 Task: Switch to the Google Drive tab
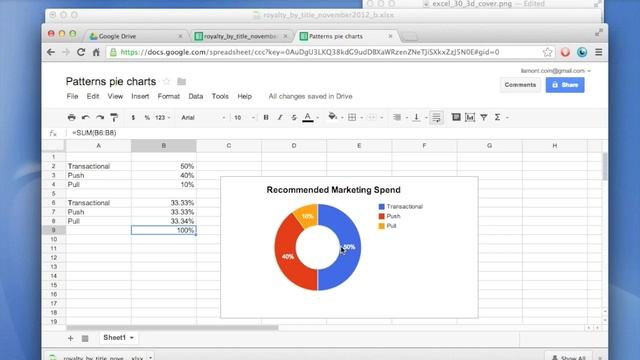coord(135,36)
